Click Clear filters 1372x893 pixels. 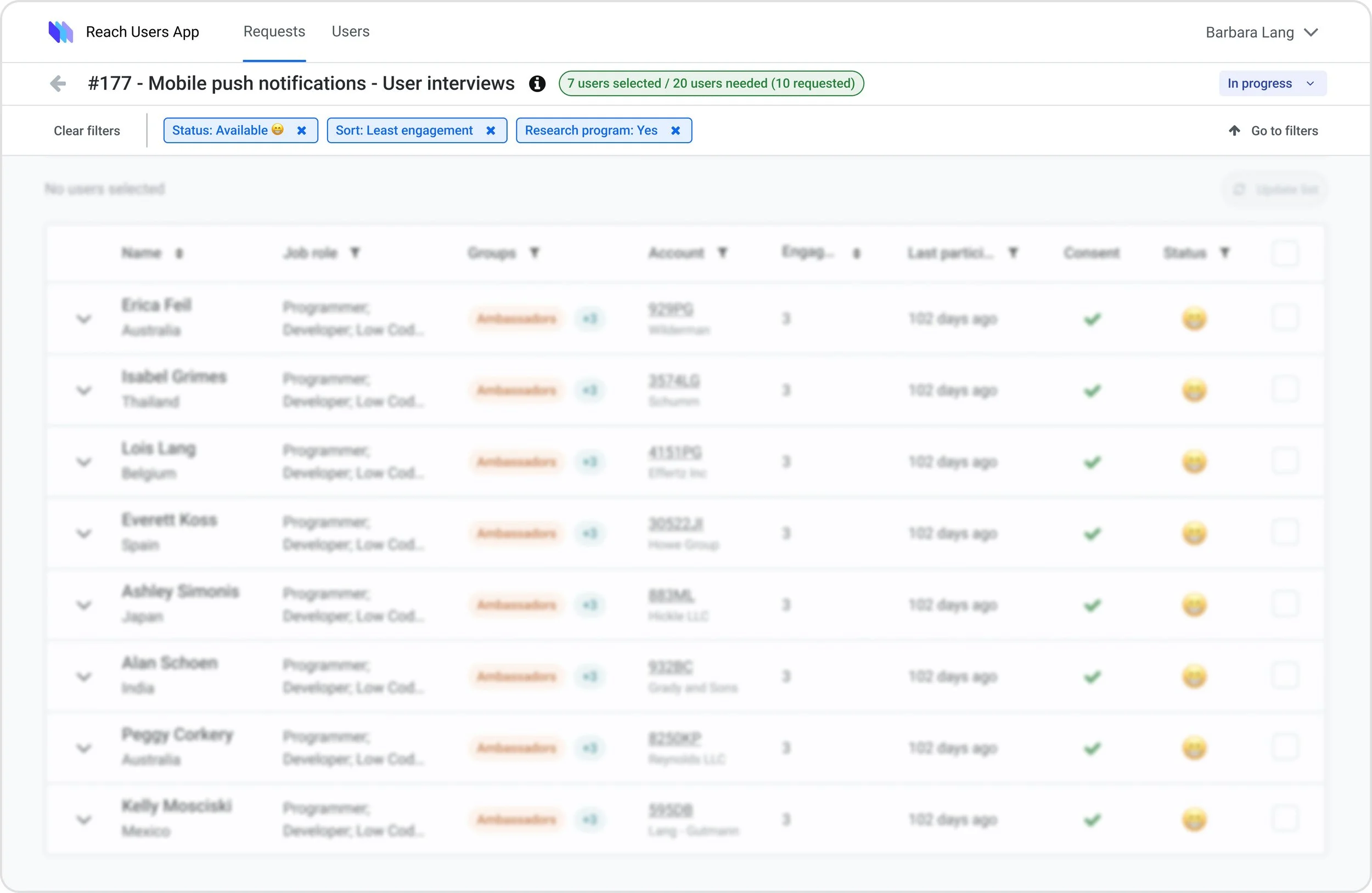coord(87,131)
